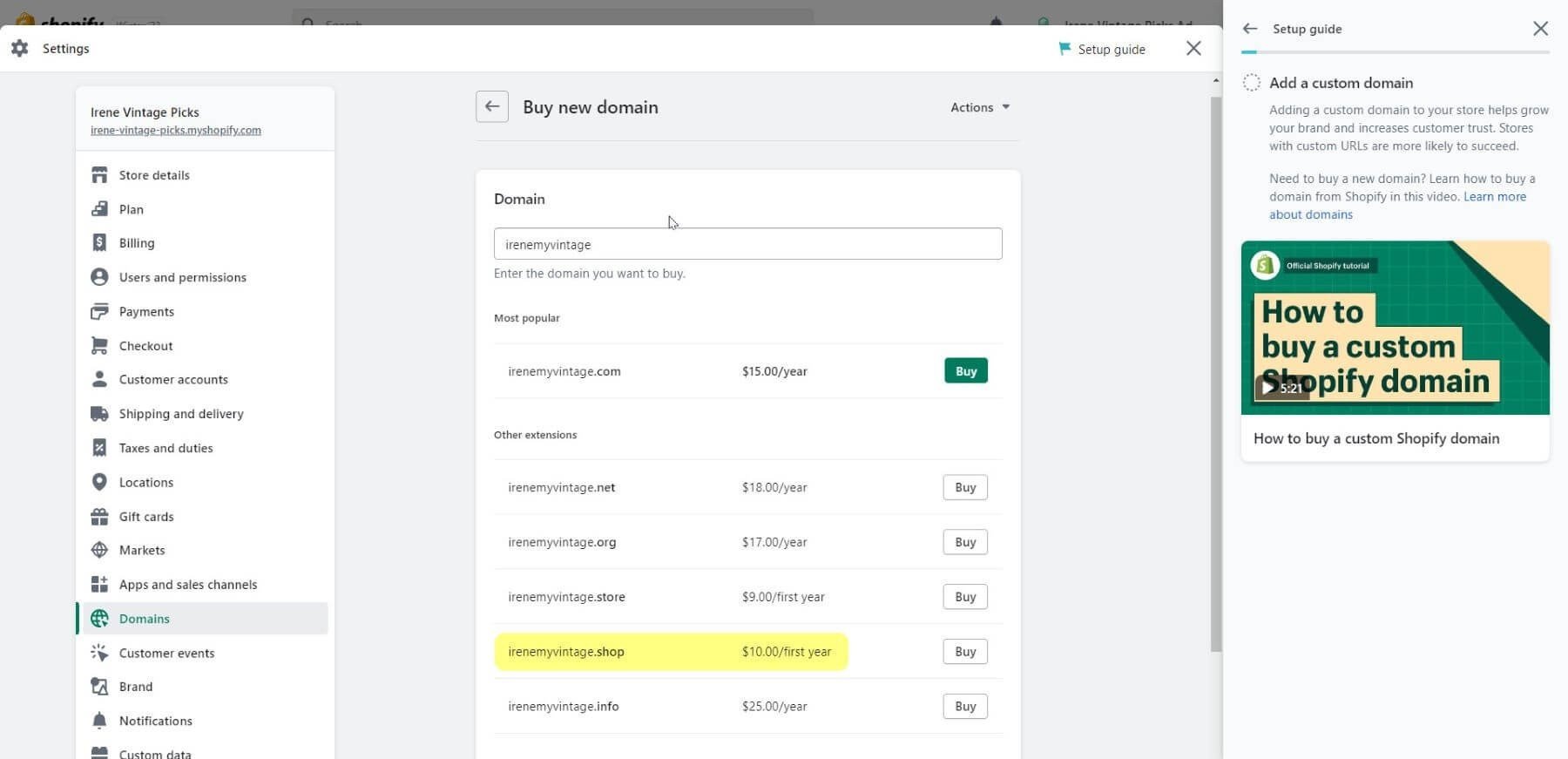Image resolution: width=1568 pixels, height=759 pixels.
Task: Click the Markets globe icon
Action: [x=99, y=550]
